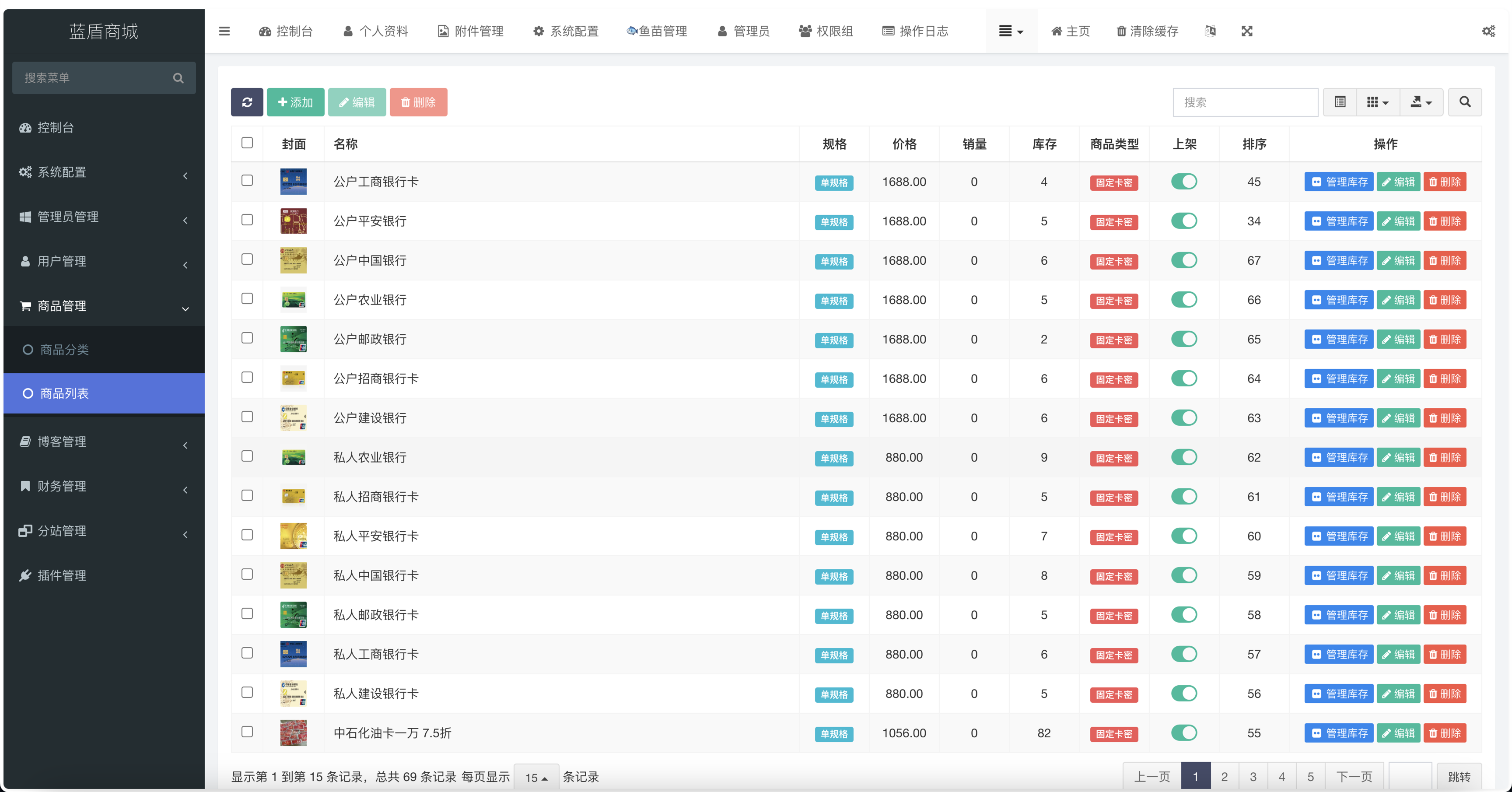Open 商品分类 in the sidebar
Image resolution: width=1512 pixels, height=792 pixels.
[x=64, y=350]
